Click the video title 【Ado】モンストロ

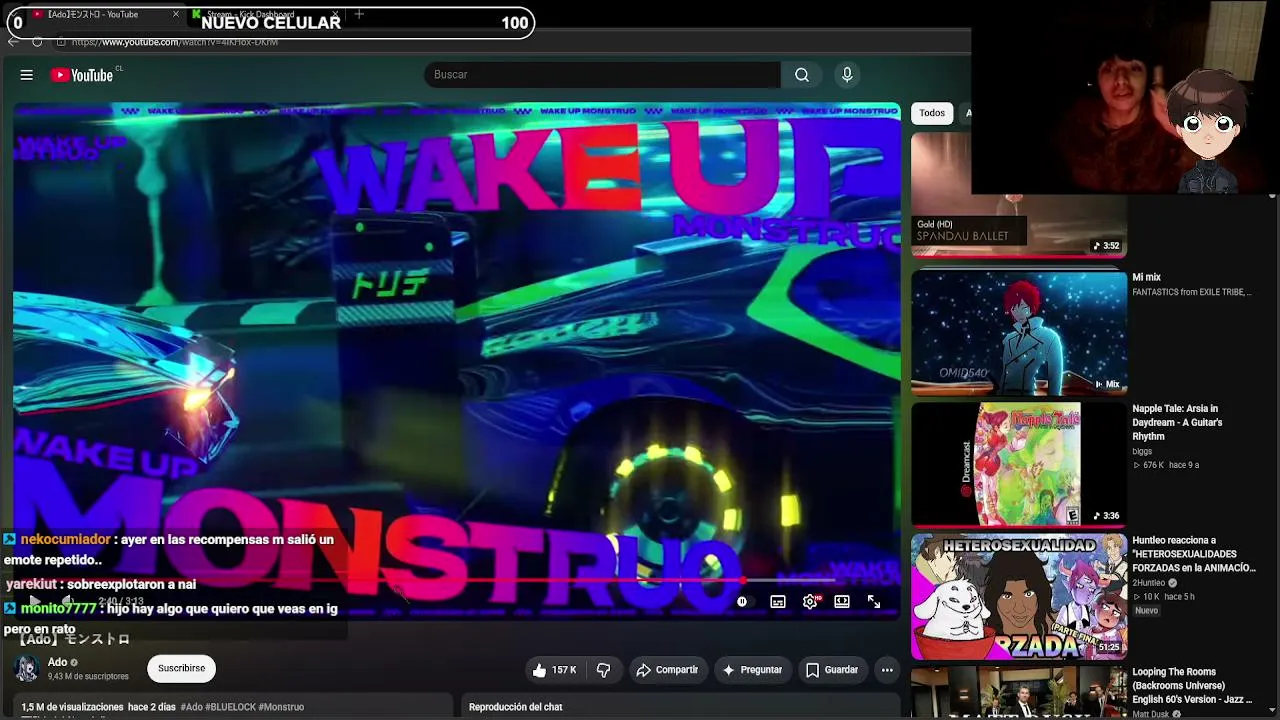point(75,639)
